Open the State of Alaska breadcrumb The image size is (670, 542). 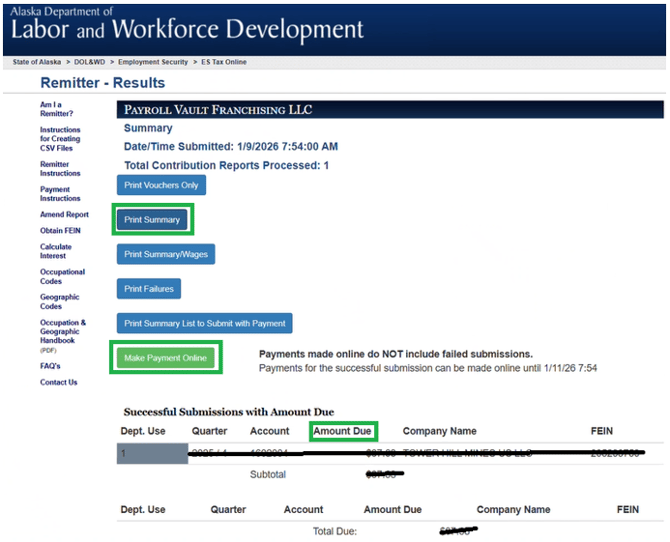[x=37, y=62]
